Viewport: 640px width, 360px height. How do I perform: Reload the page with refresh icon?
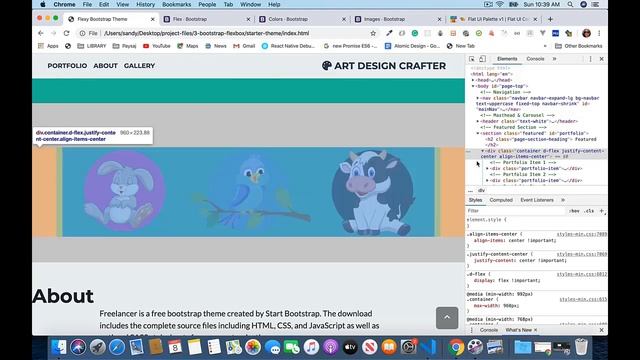pyautogui.click(x=66, y=33)
